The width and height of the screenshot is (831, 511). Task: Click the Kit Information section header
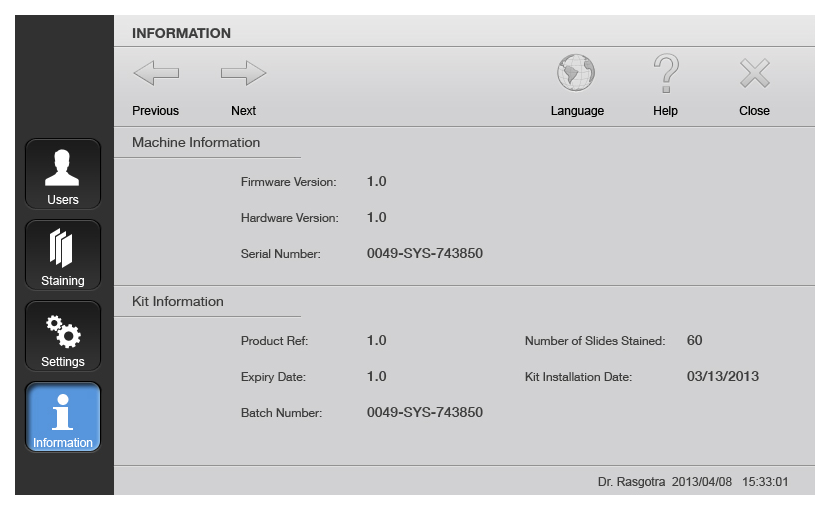[x=178, y=302]
